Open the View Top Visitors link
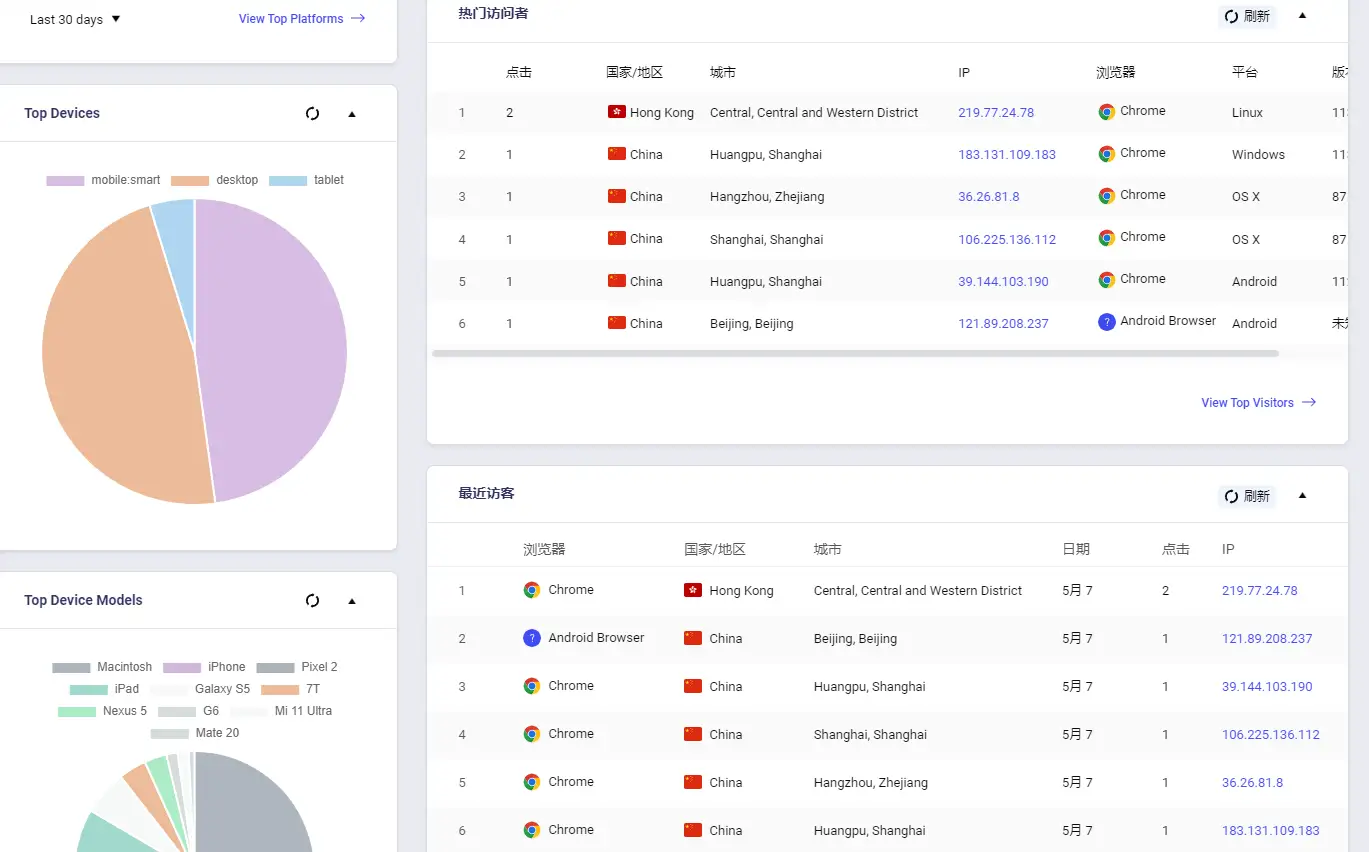 [x=1258, y=403]
